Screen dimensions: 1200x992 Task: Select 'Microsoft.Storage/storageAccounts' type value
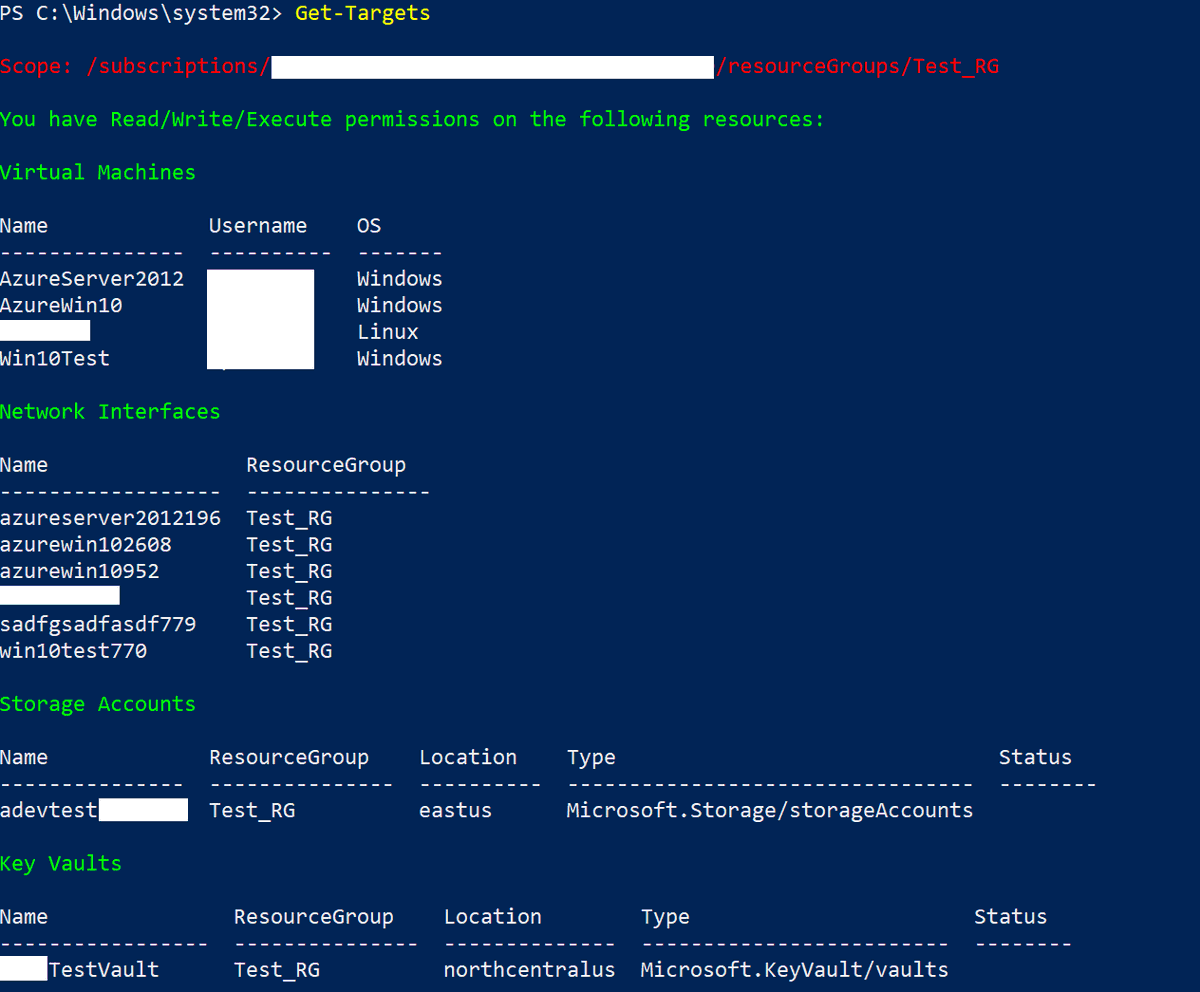(769, 810)
